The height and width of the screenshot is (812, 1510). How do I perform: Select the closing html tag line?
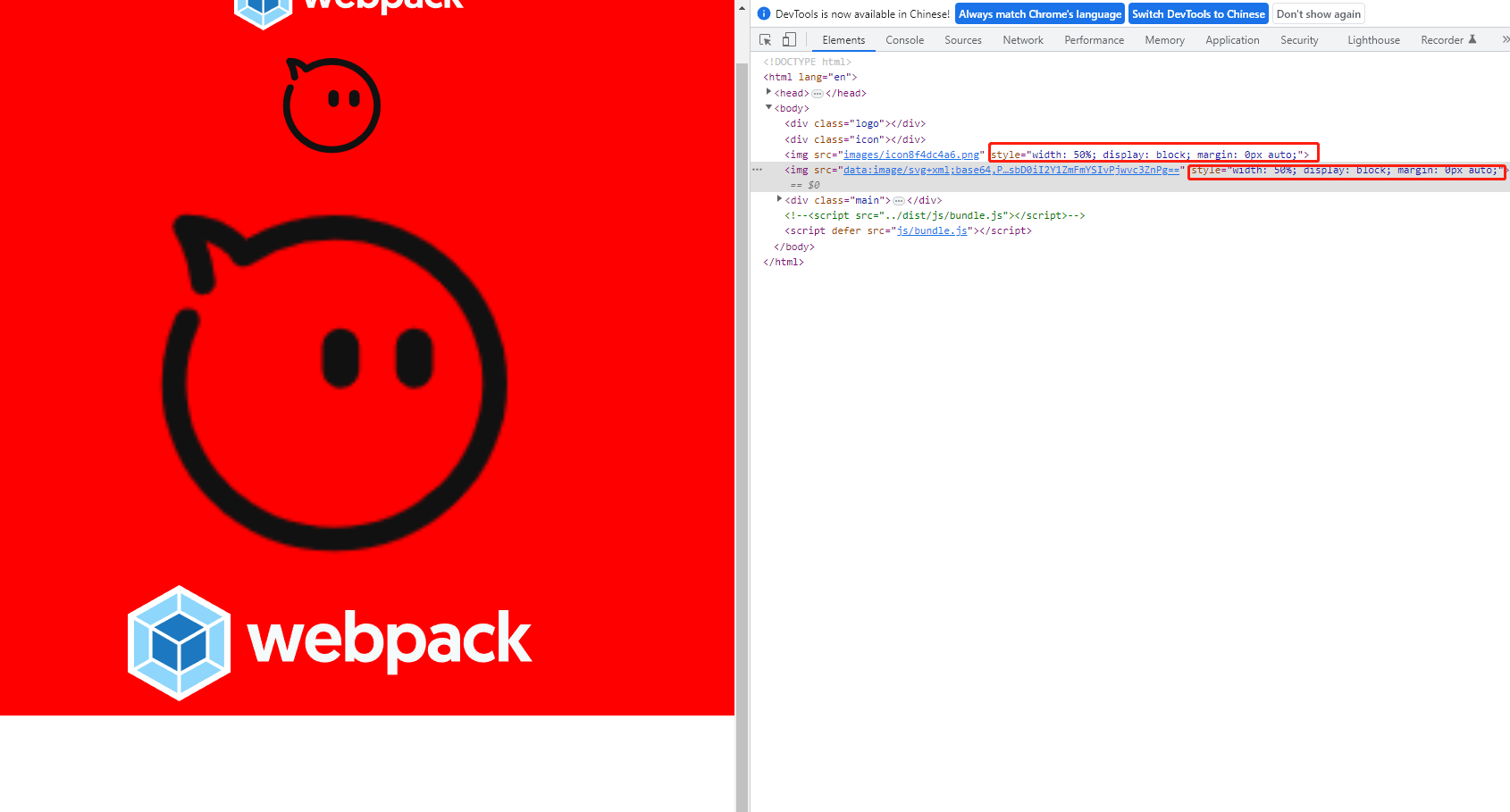coord(784,262)
